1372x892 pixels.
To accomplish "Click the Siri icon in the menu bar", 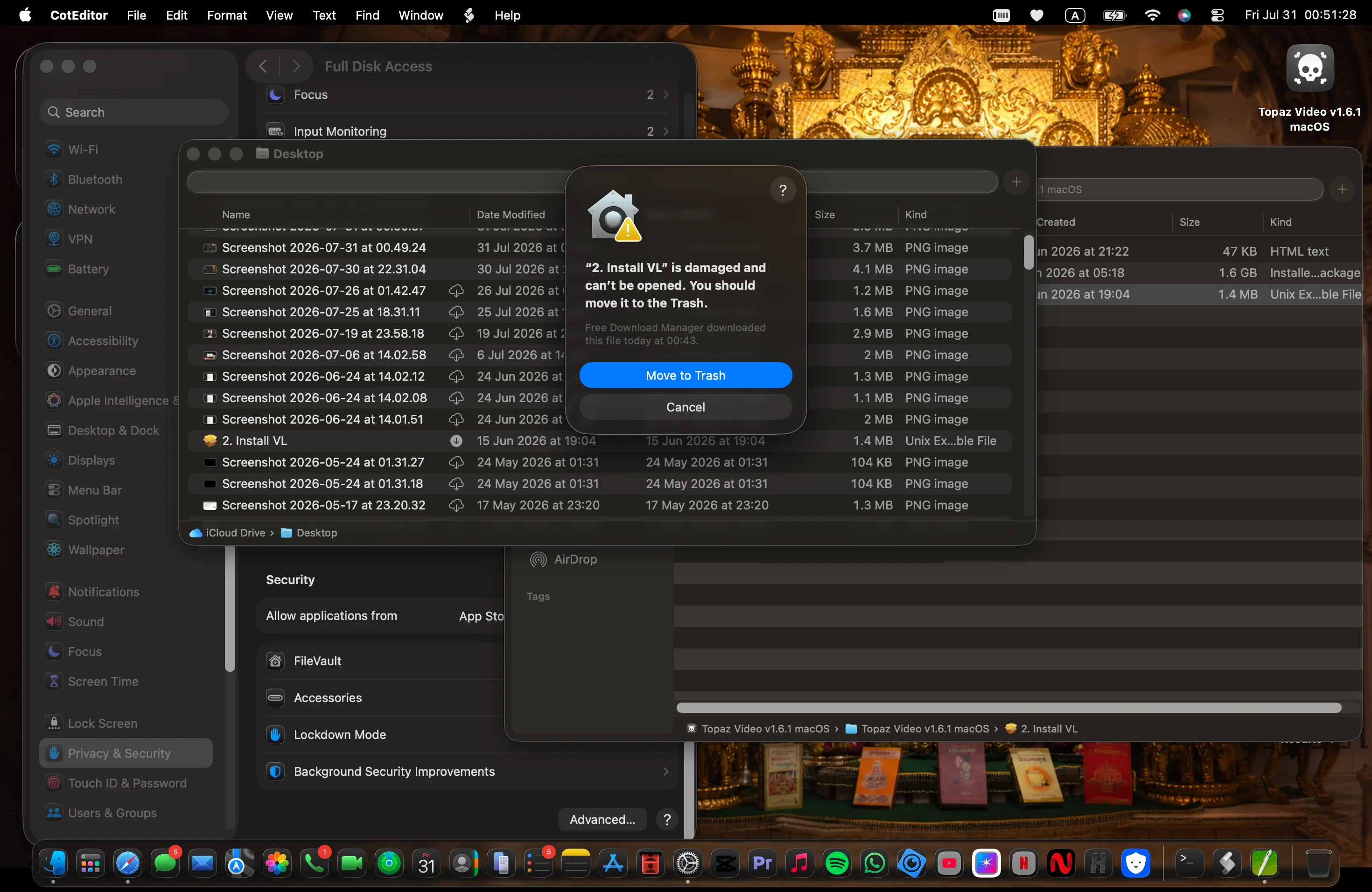I will tap(1184, 15).
